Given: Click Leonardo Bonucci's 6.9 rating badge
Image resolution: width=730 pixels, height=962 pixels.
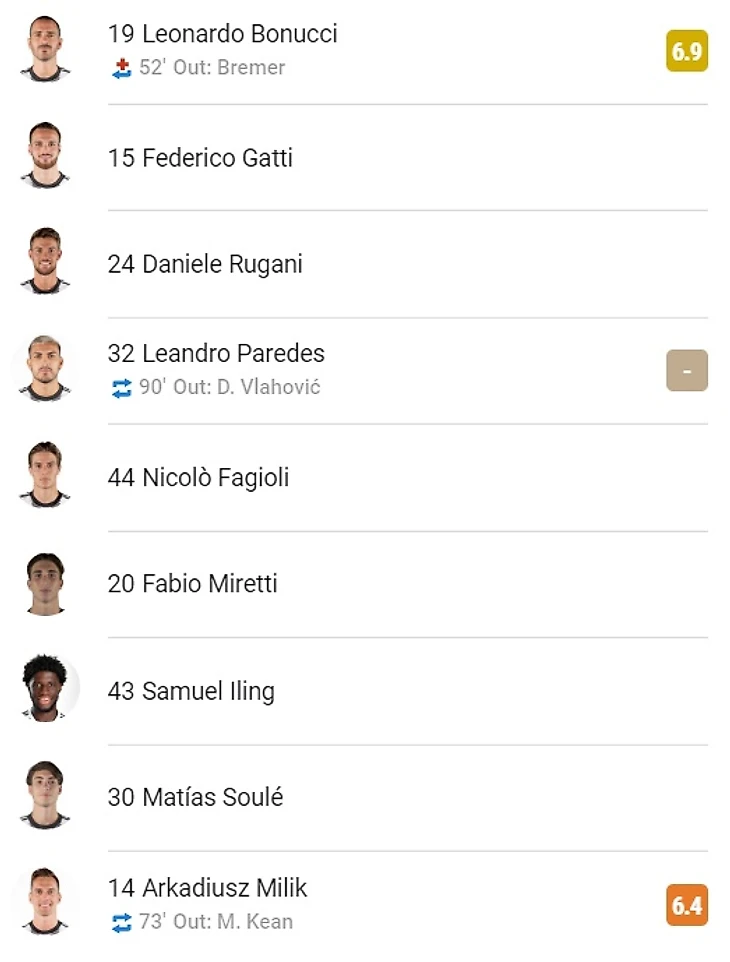Looking at the screenshot, I should (687, 51).
